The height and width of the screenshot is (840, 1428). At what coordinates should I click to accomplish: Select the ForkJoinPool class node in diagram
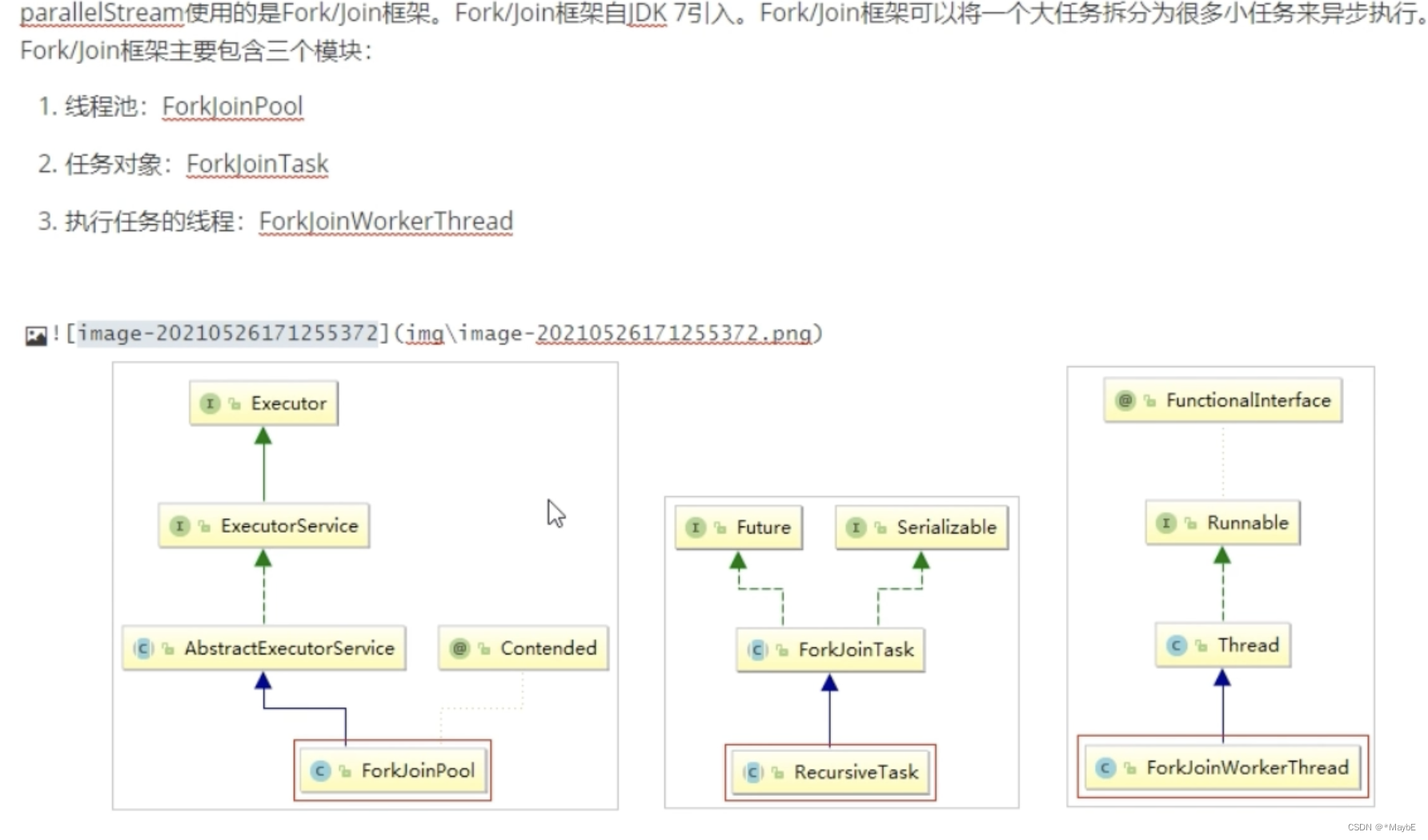tap(393, 770)
